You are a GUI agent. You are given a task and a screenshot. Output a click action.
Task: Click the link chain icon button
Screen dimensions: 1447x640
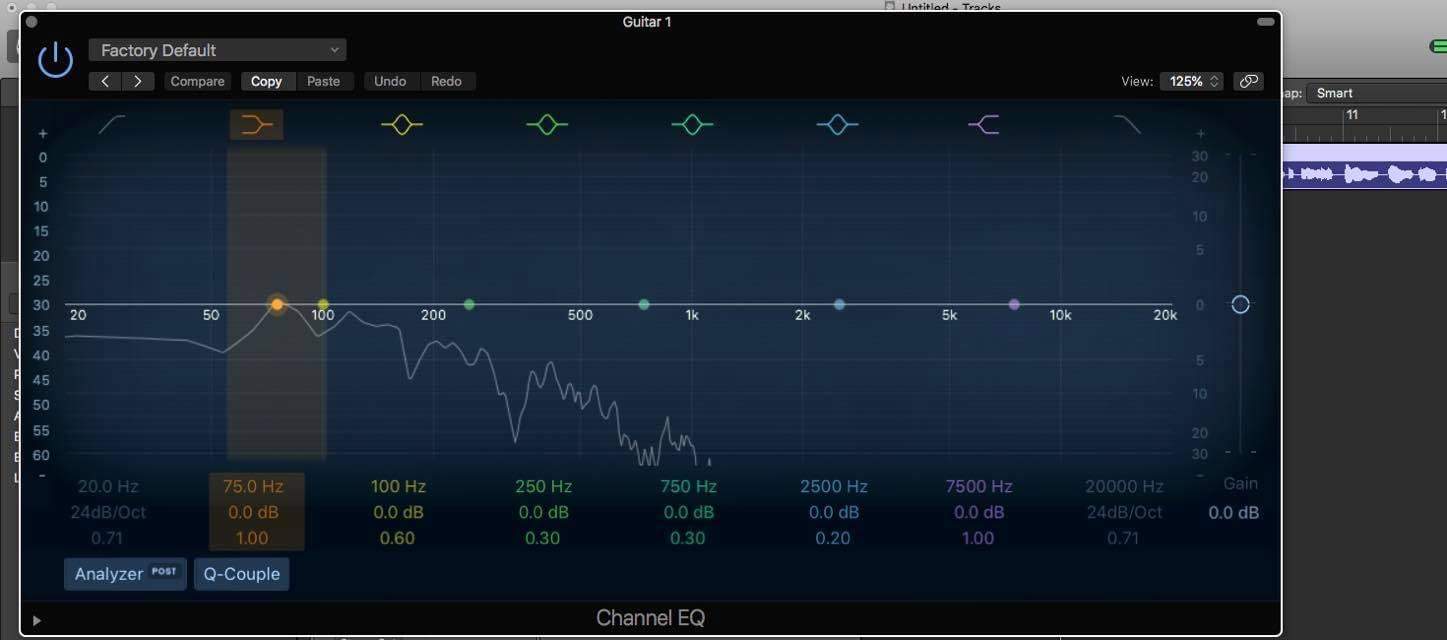pos(1248,82)
